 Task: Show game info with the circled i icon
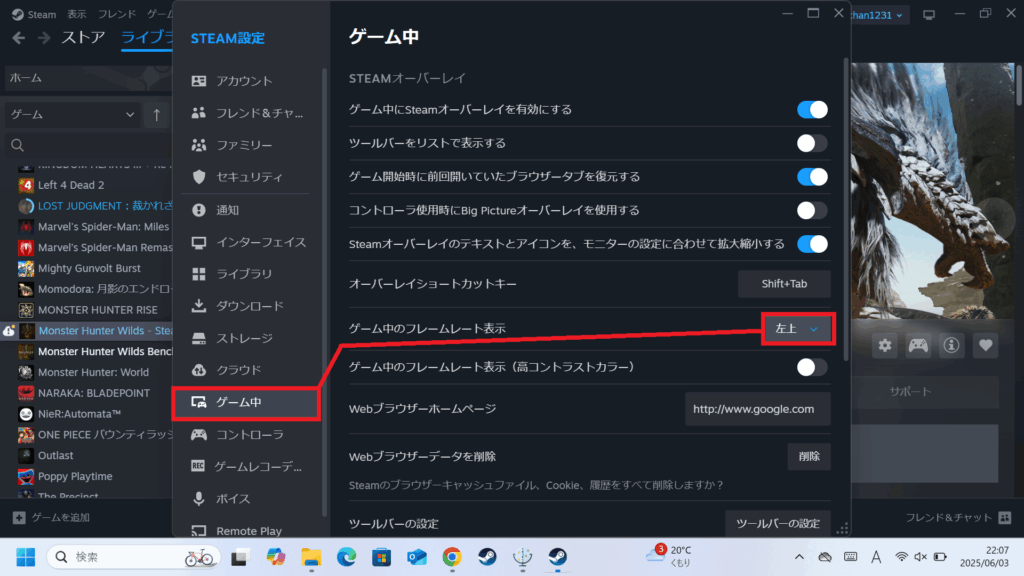[952, 345]
